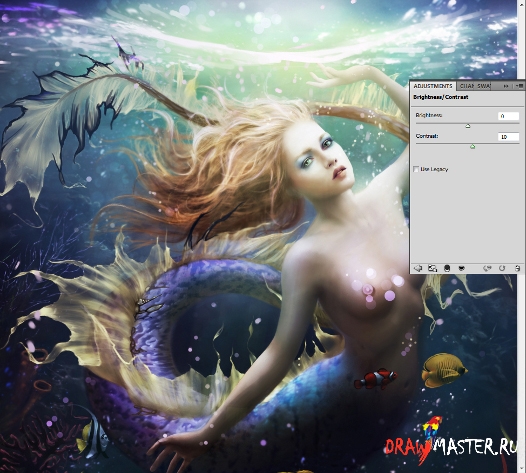Switch to the Swatches tab

pyautogui.click(x=484, y=86)
